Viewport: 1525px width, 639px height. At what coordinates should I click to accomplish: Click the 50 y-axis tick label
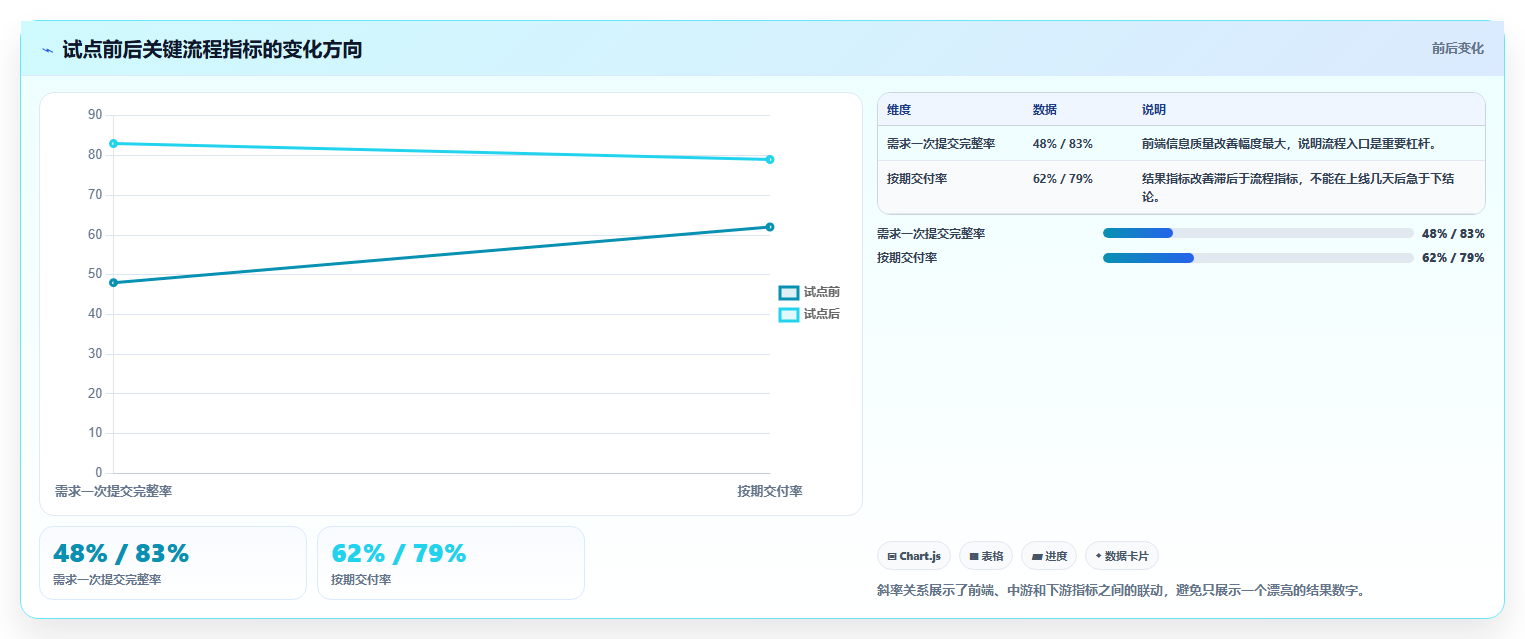[95, 274]
